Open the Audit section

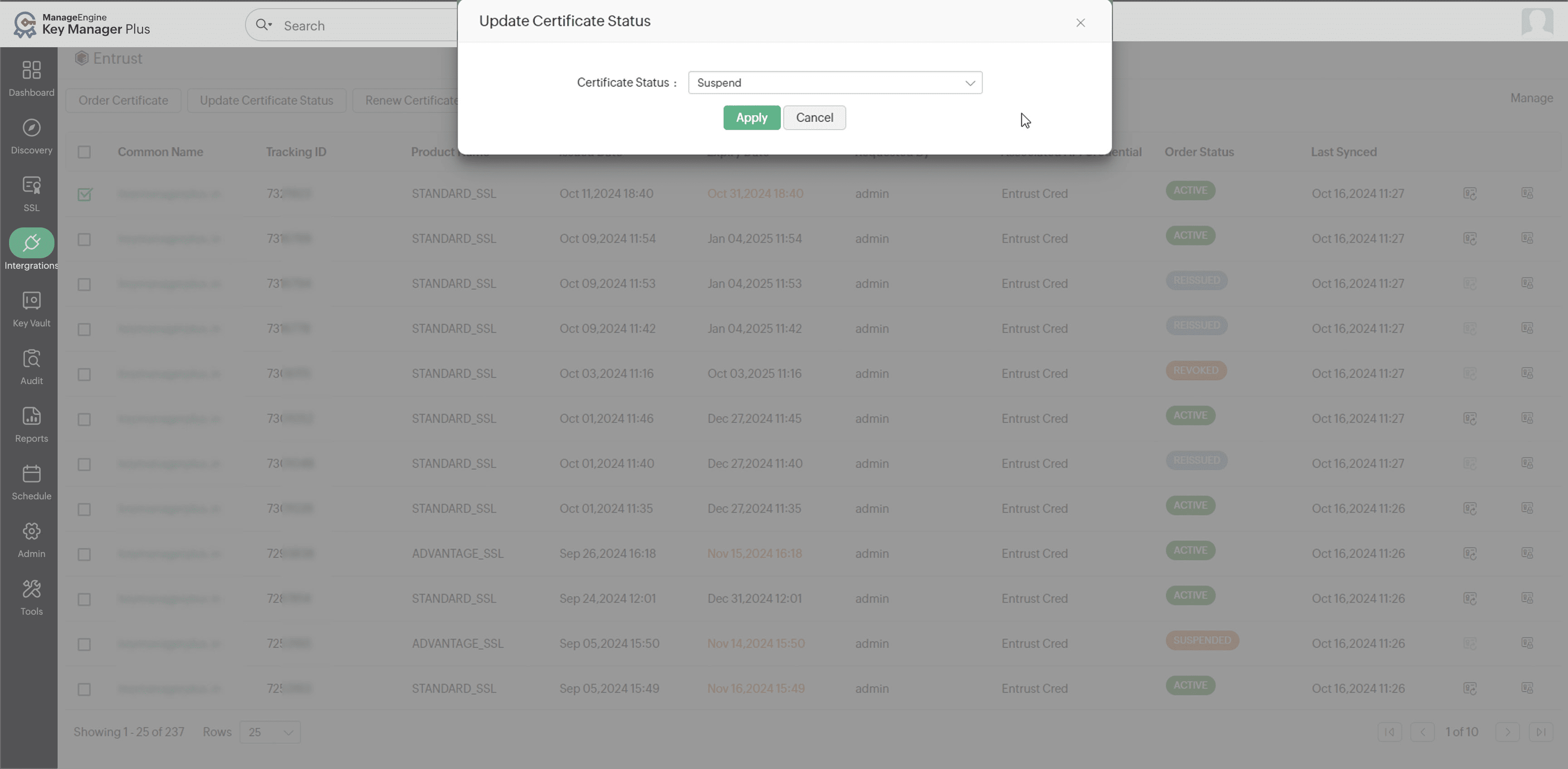[31, 366]
